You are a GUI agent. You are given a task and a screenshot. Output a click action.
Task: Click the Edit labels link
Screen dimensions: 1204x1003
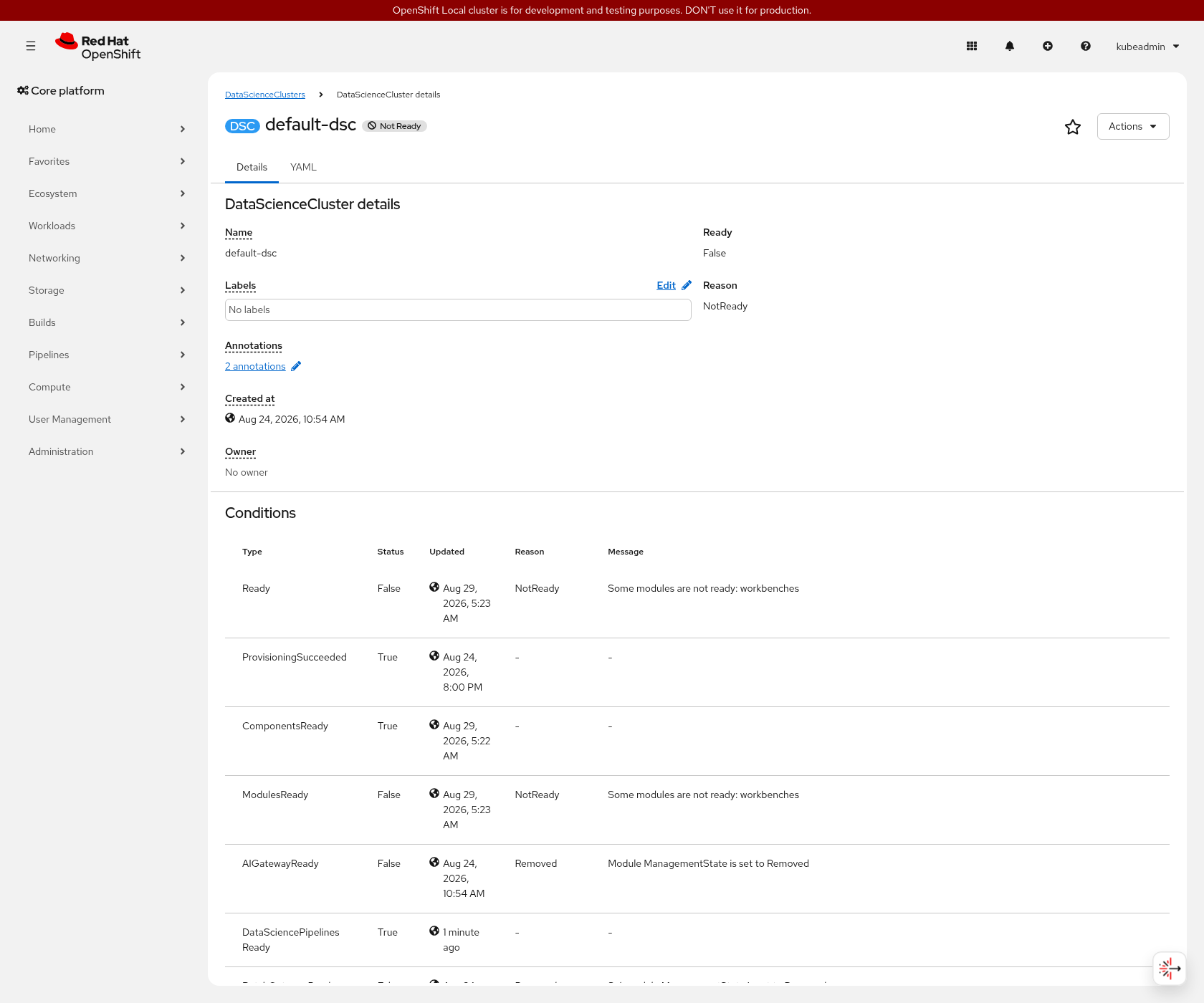(x=666, y=285)
